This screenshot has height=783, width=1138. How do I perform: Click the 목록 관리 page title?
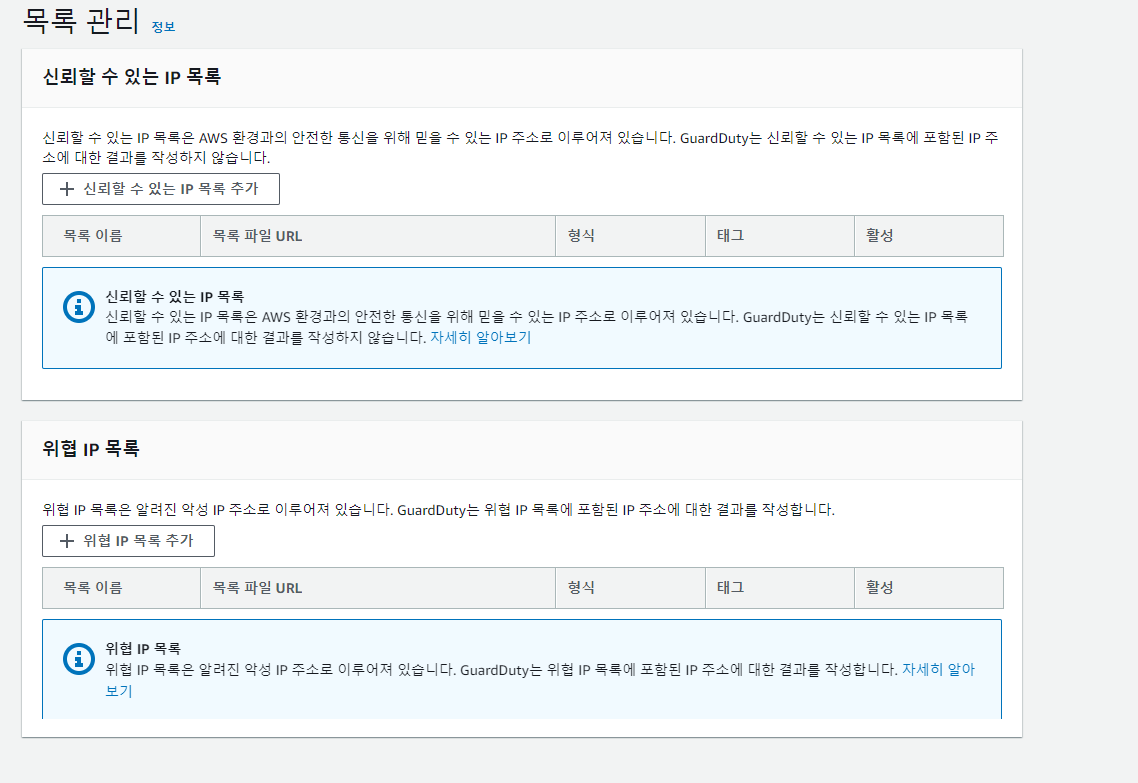(81, 20)
